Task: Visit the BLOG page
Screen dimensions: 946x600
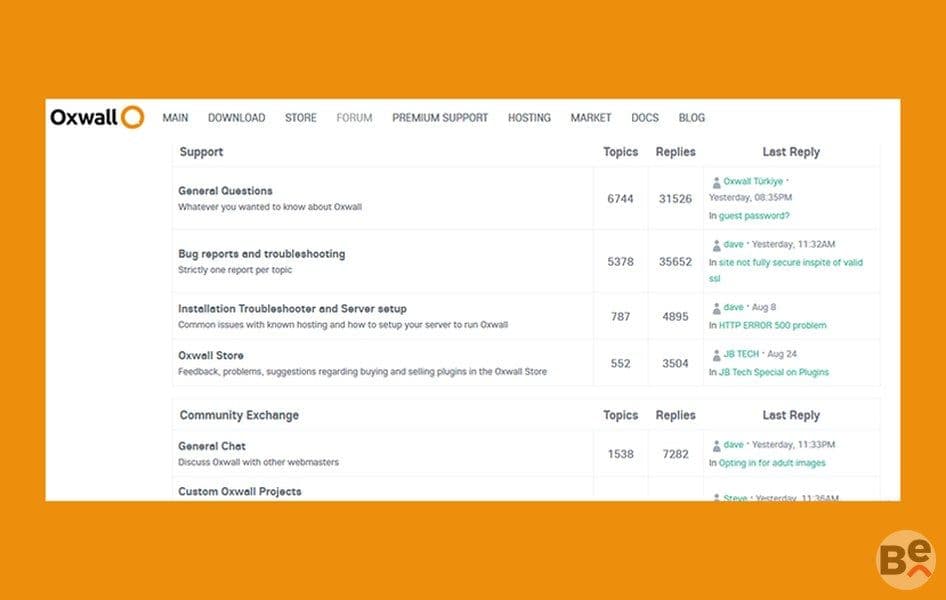Action: pyautogui.click(x=691, y=118)
